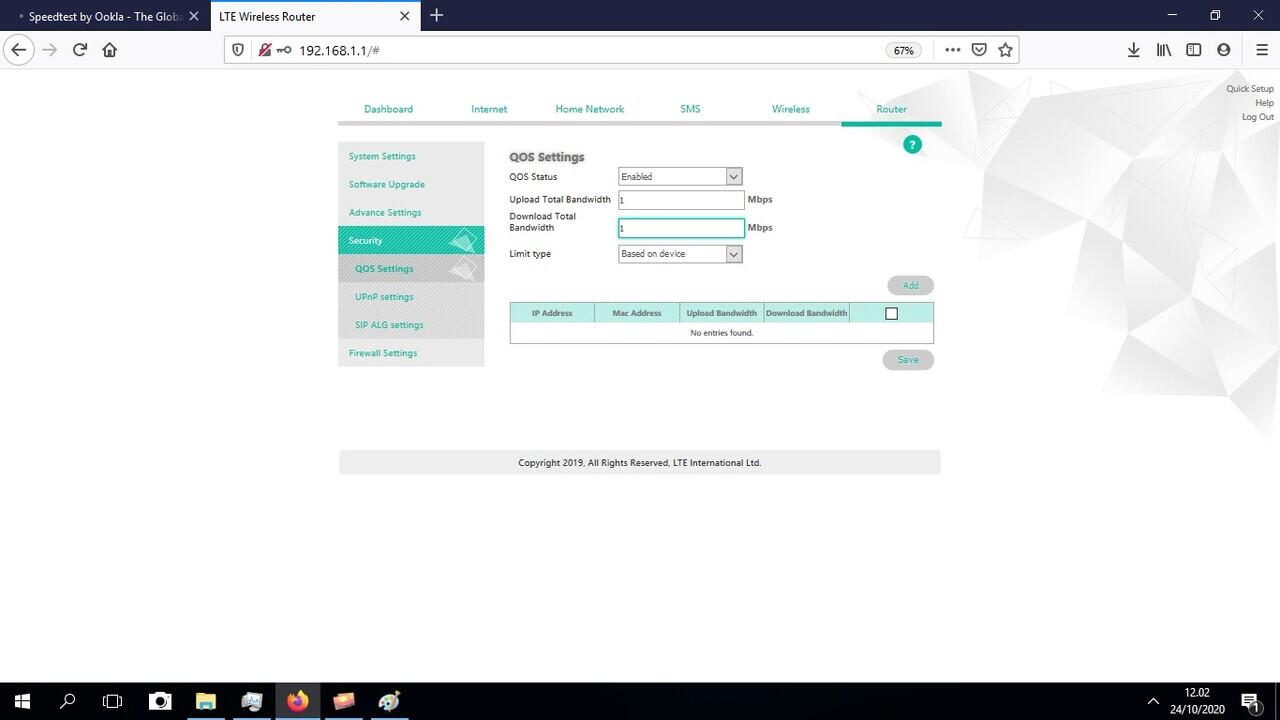Open a new browser tab
This screenshot has height=720, width=1280.
point(436,16)
